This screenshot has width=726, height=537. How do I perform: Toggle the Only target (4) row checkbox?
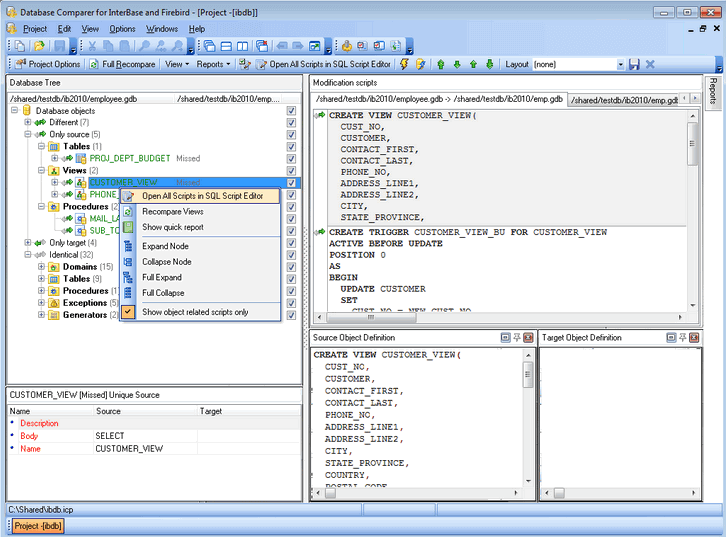291,243
